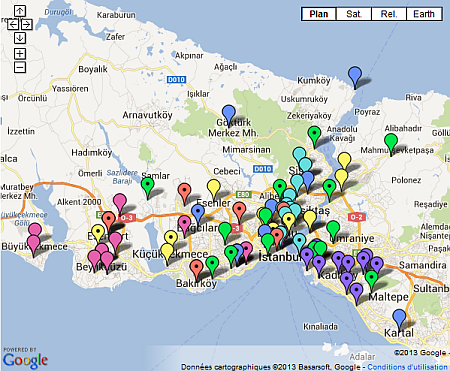Click the O-2 highway badge
The width and height of the screenshot is (450, 371).
356,217
